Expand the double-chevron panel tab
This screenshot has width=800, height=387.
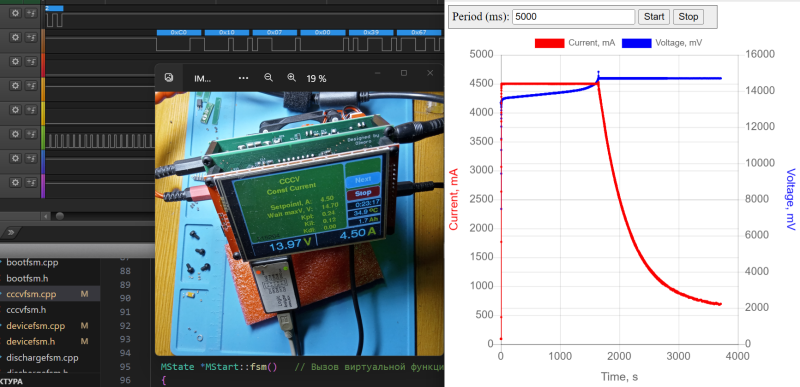(11, 233)
